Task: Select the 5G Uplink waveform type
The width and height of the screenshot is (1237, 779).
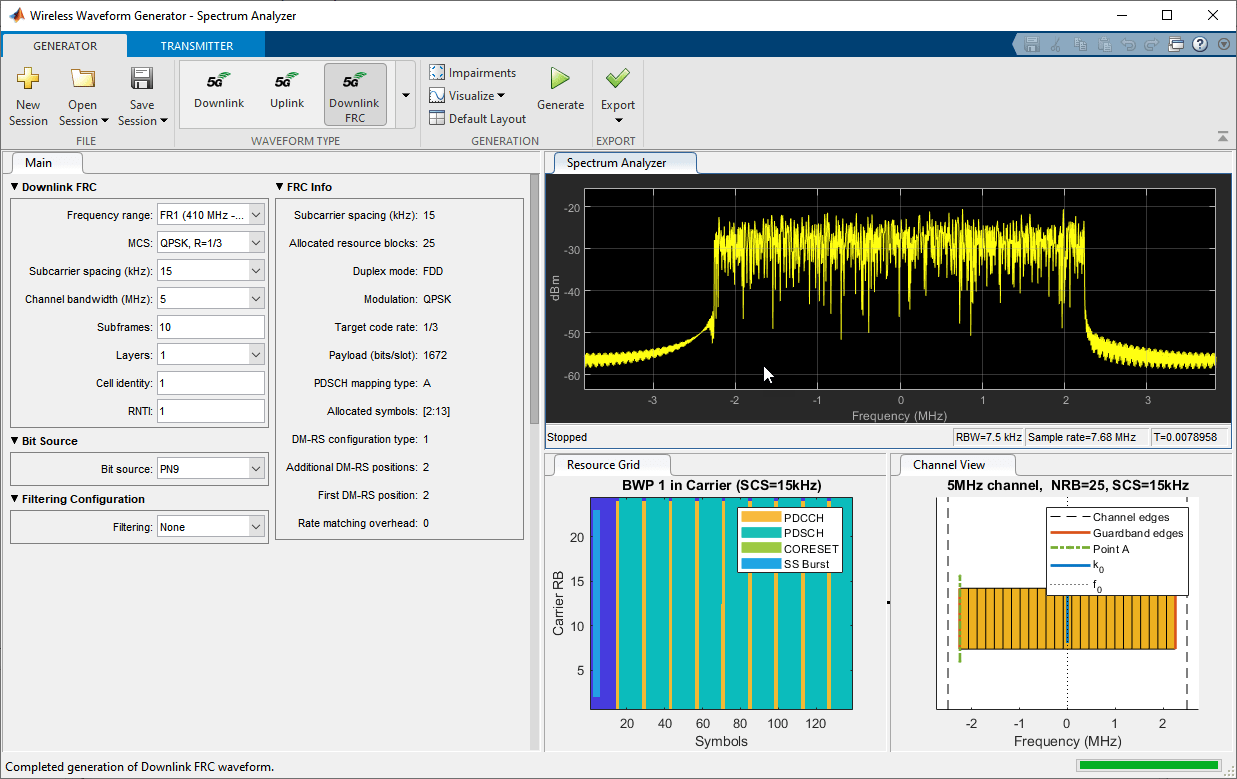Action: point(287,90)
